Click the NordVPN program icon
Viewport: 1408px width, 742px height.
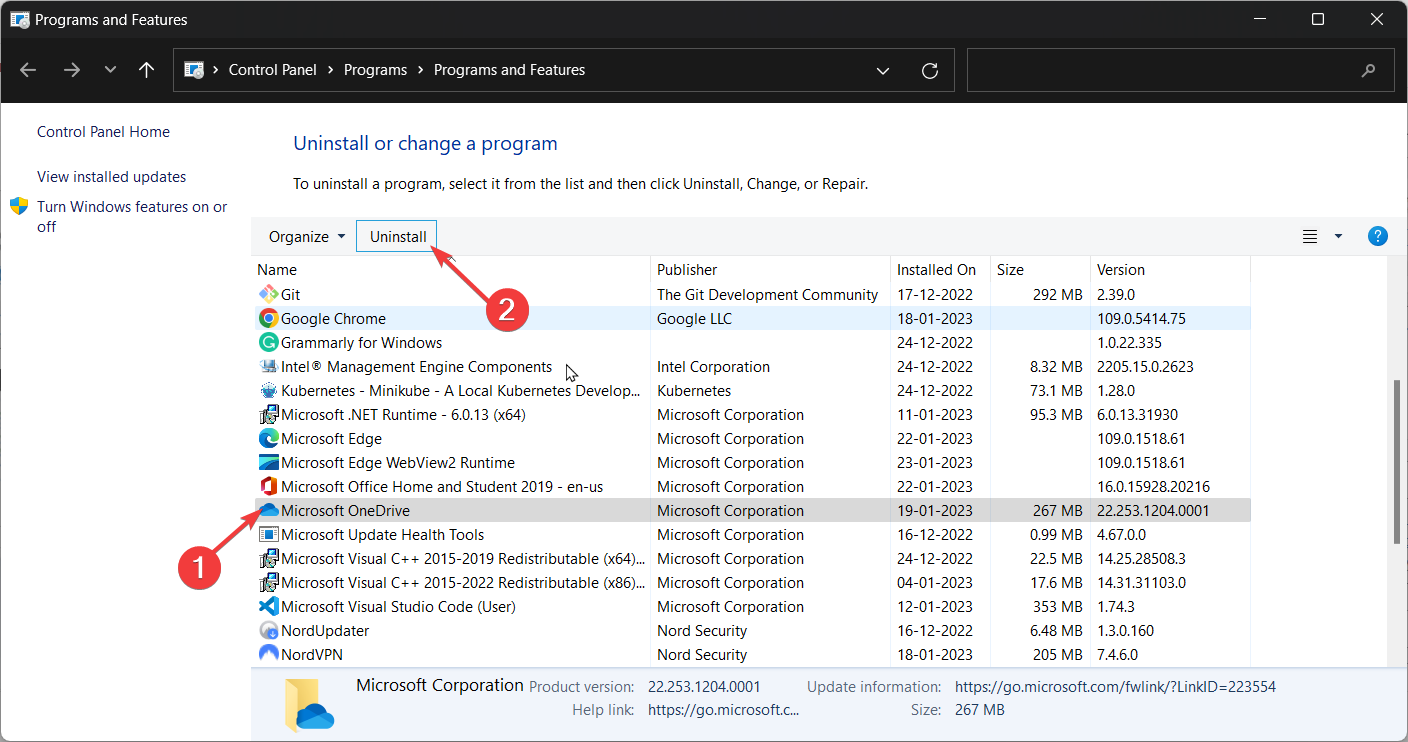(268, 655)
